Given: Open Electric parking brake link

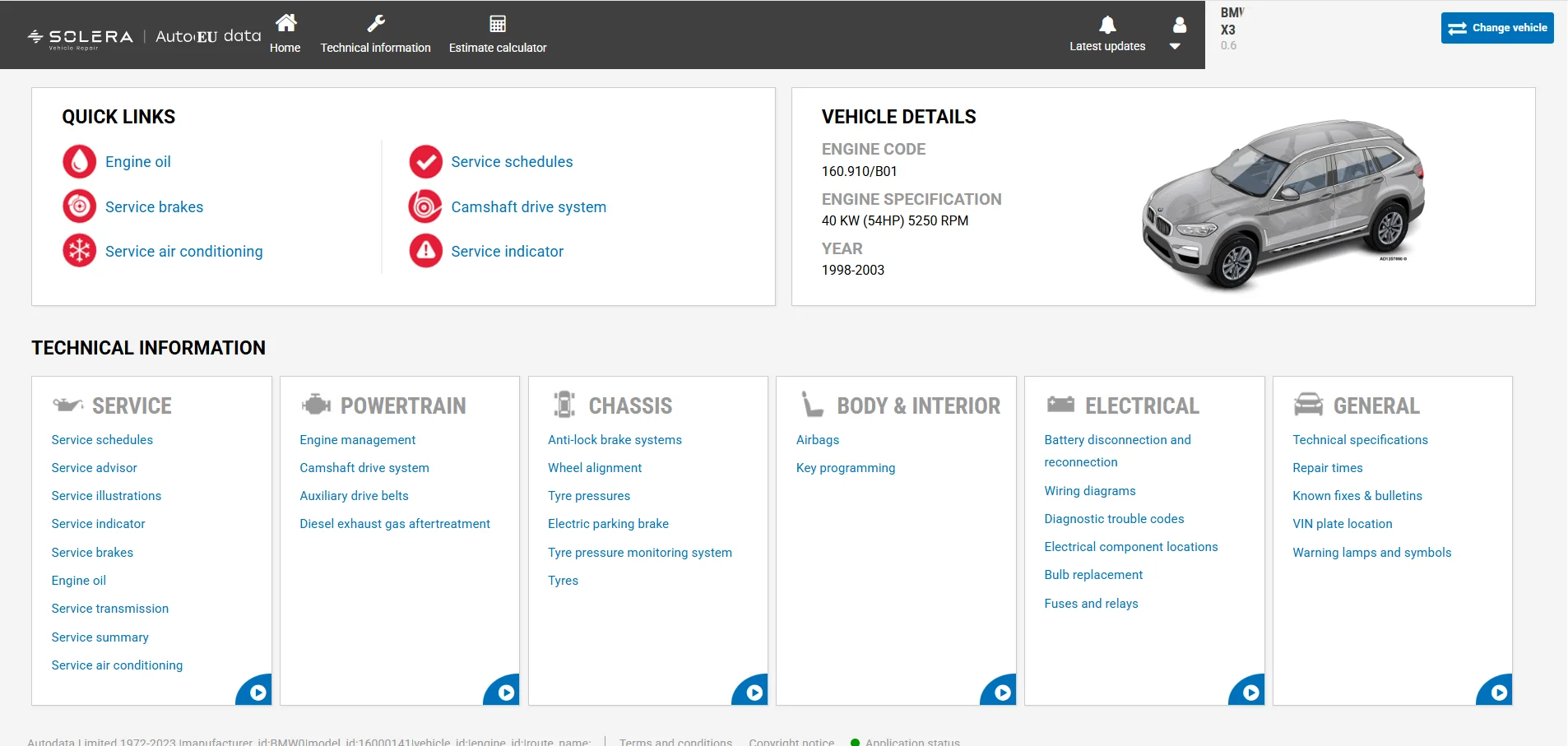Looking at the screenshot, I should click(x=608, y=524).
